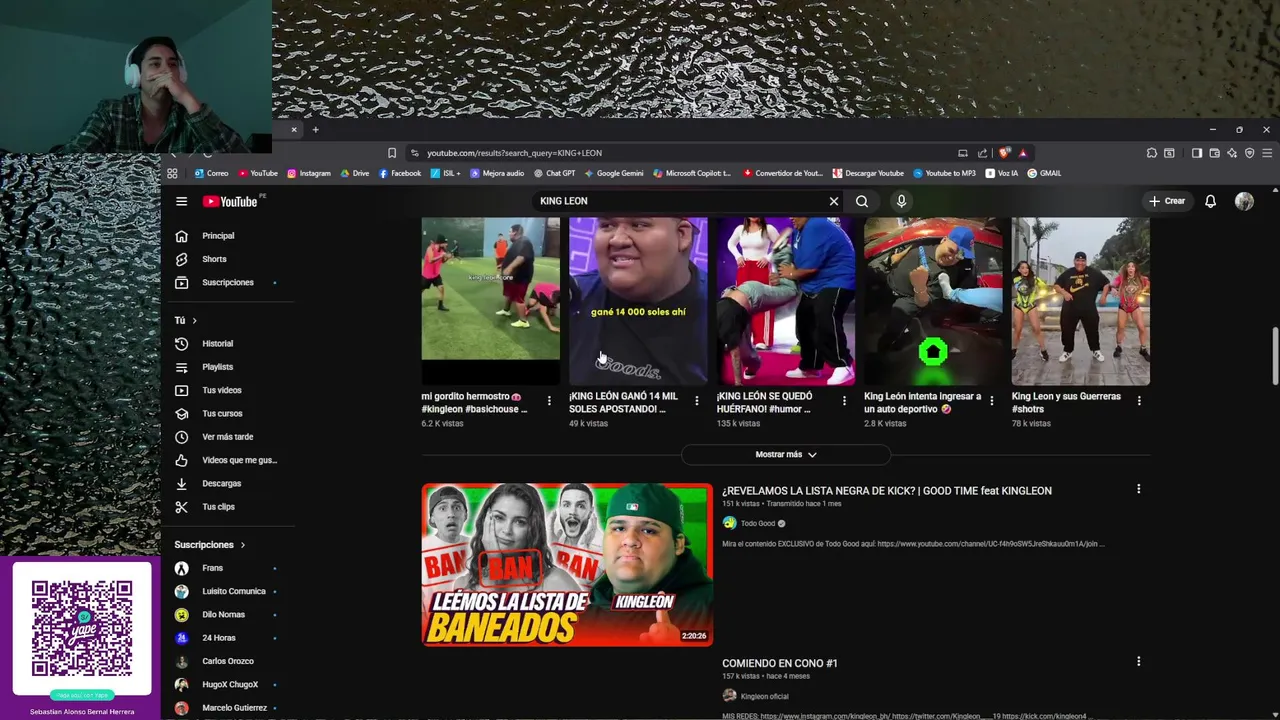
Task: Open Descargas in the sidebar
Action: (x=221, y=483)
